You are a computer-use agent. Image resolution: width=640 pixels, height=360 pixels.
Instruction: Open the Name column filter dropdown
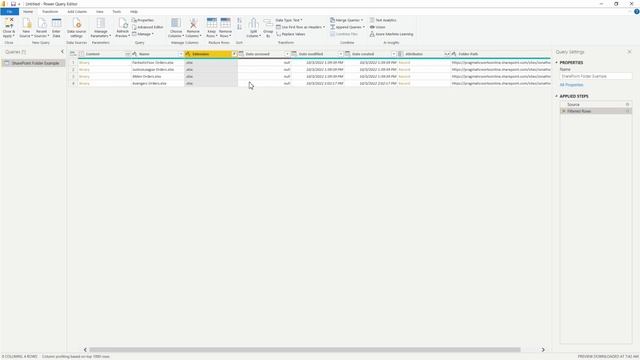click(181, 54)
